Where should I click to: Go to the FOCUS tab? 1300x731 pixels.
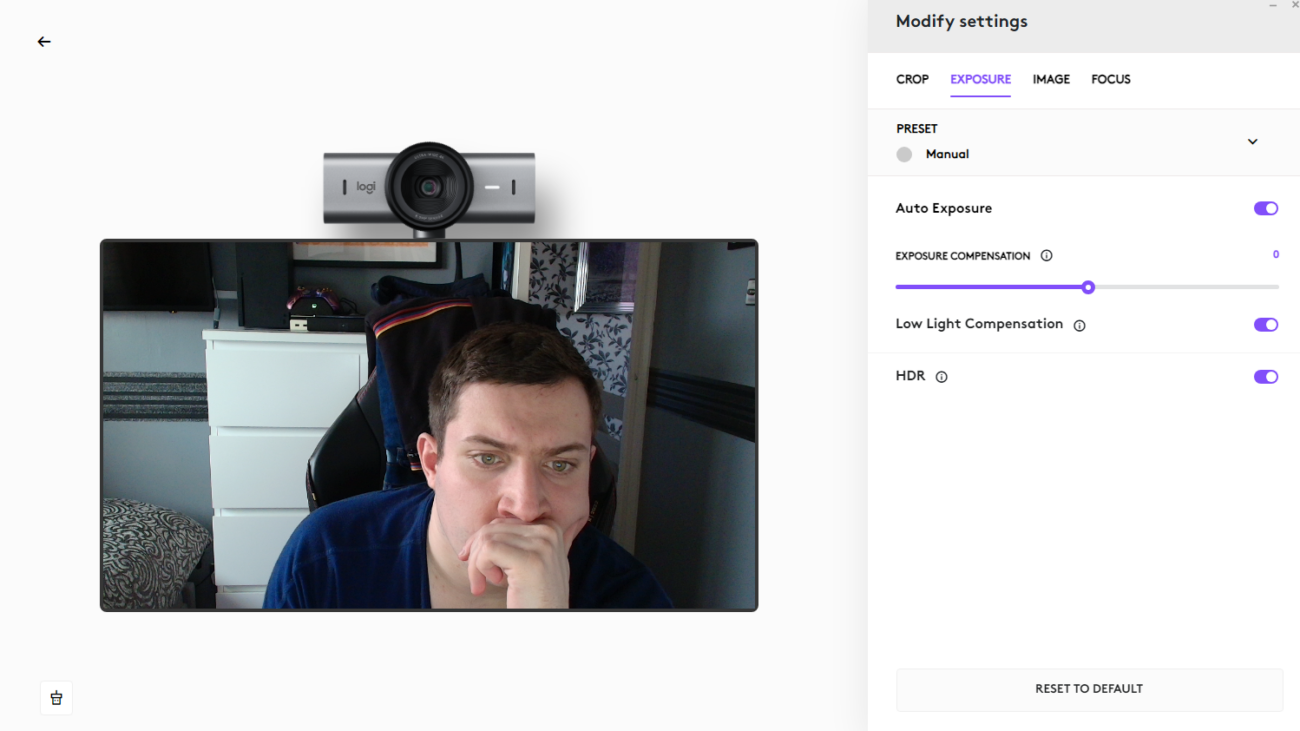(1111, 79)
